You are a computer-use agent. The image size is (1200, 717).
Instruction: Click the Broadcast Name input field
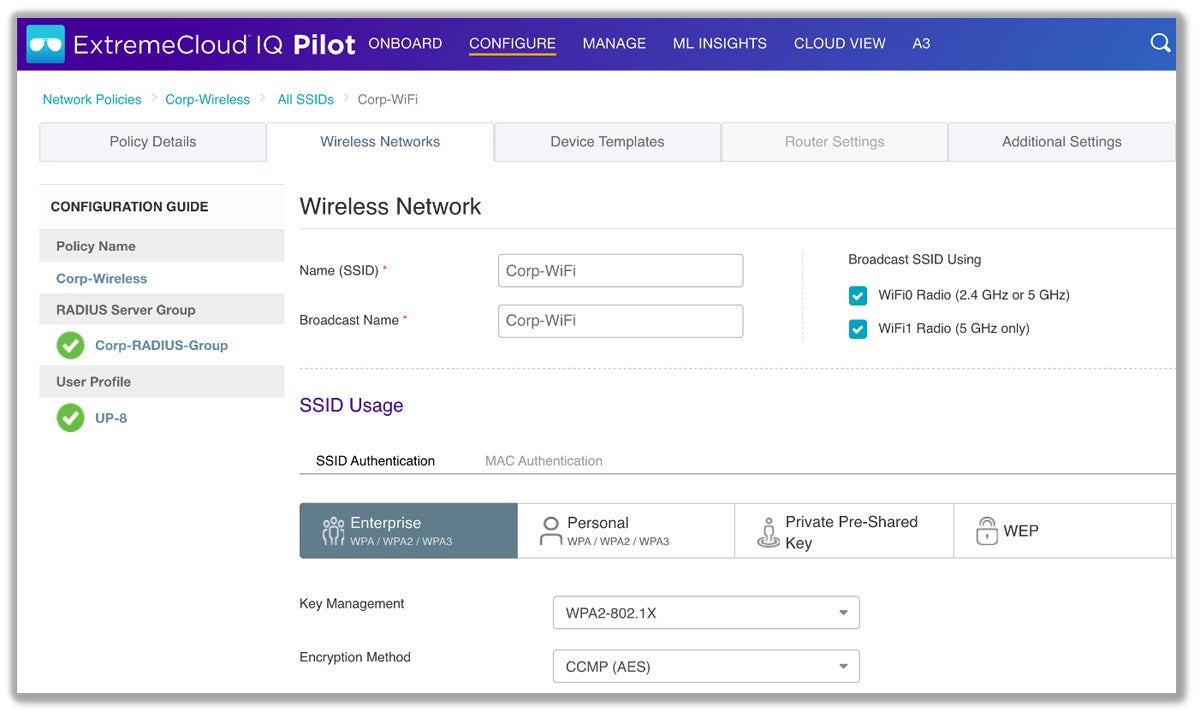(x=620, y=321)
